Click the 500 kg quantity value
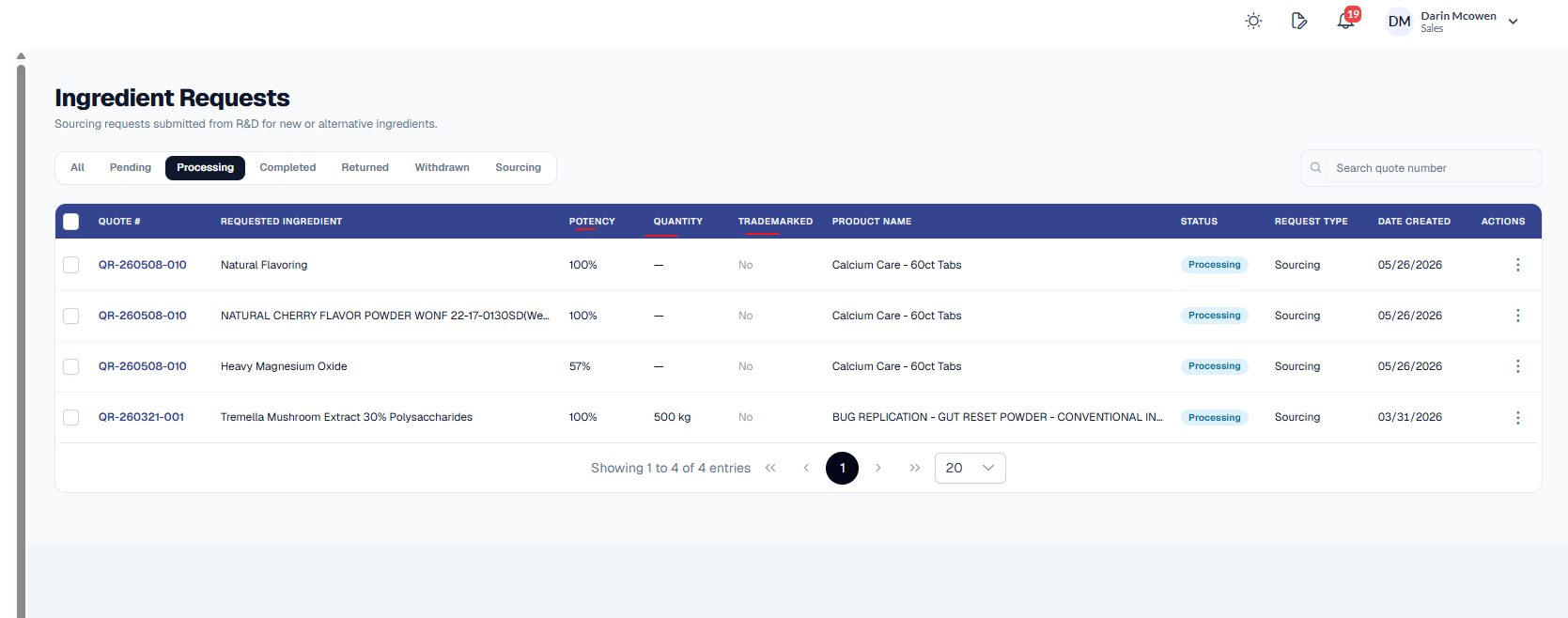The height and width of the screenshot is (618, 1568). click(672, 417)
